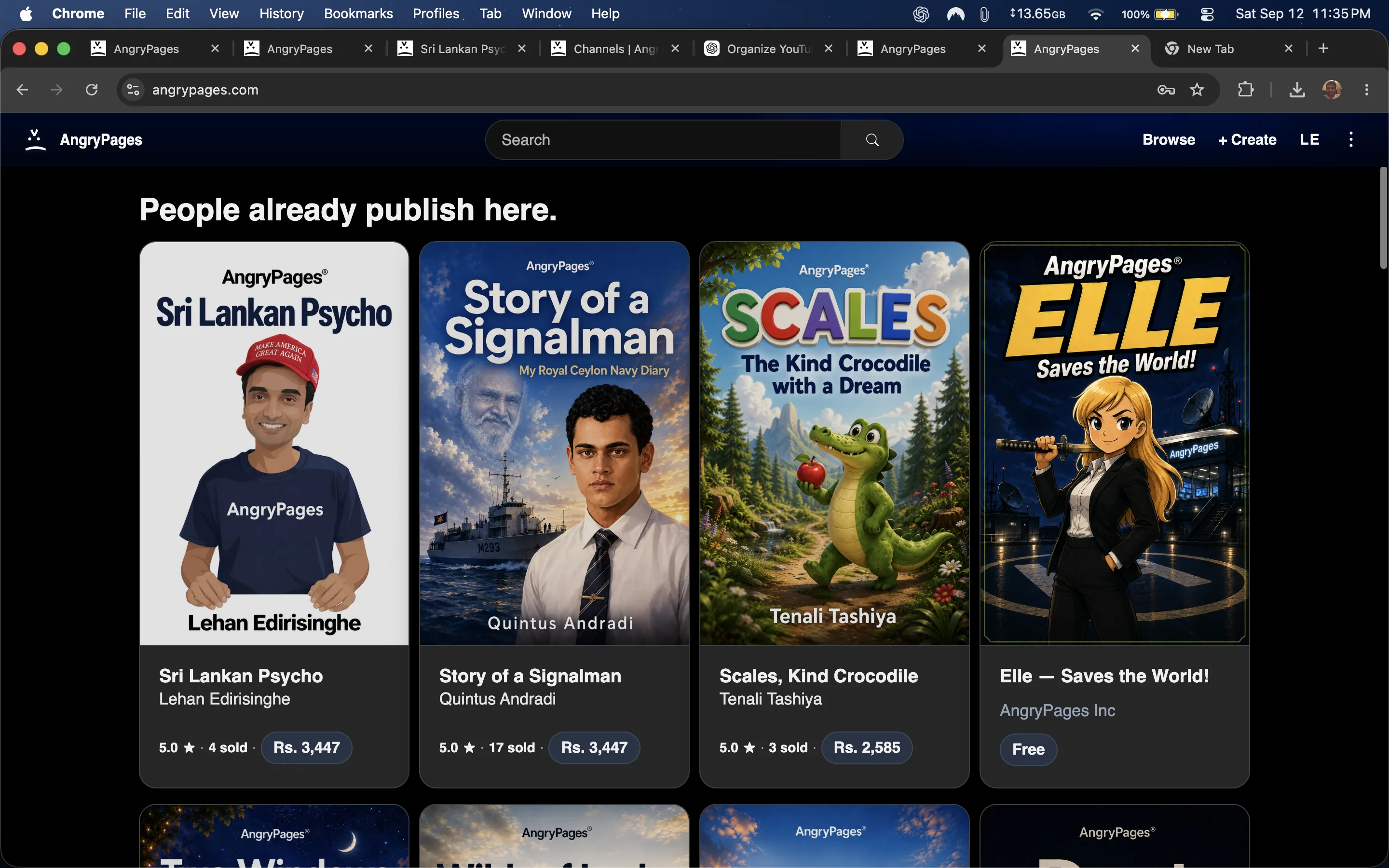Open the LE account button
This screenshot has height=868, width=1389.
1309,139
